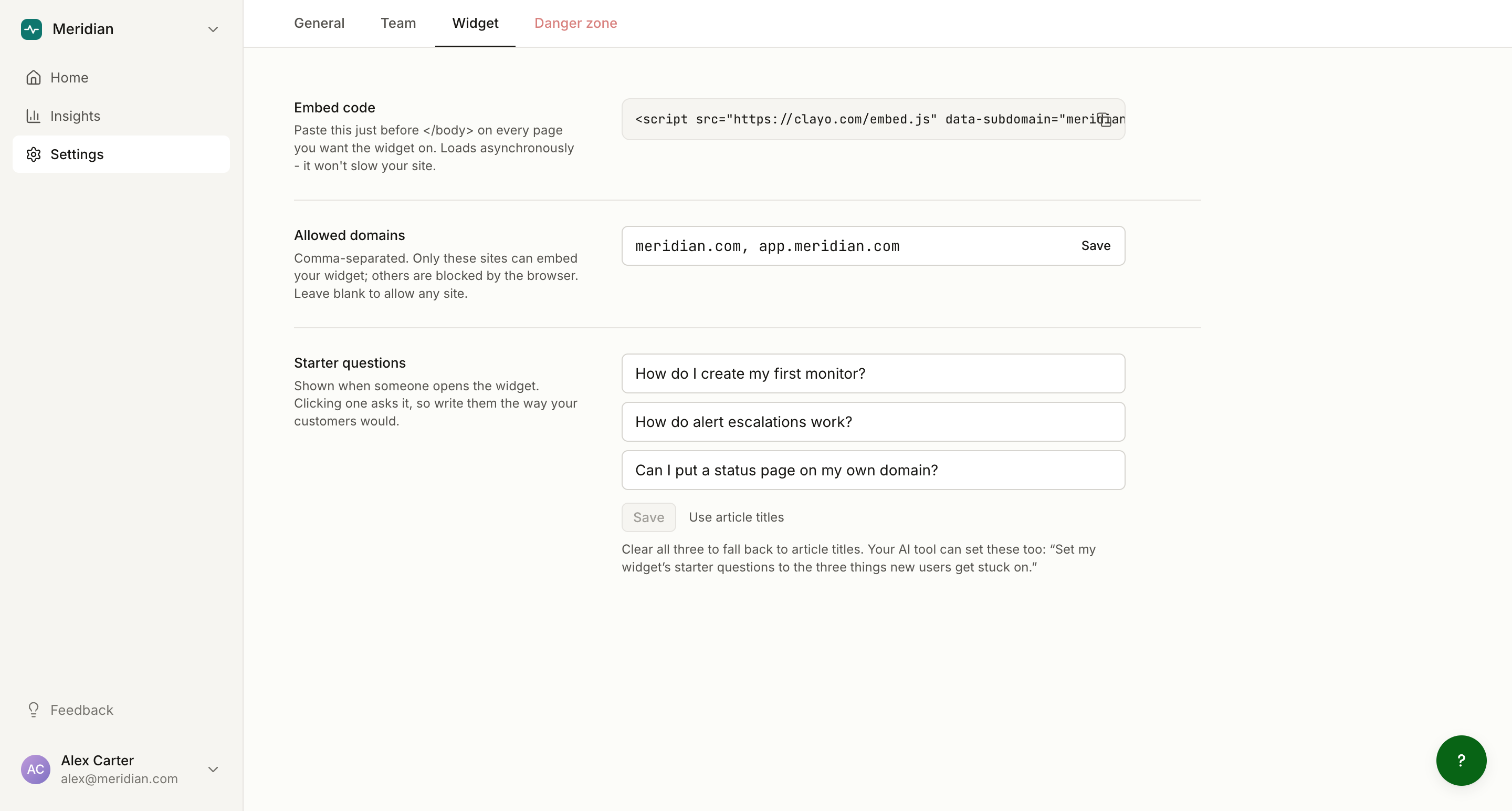Switch to the General tab
The width and height of the screenshot is (1512, 811).
pos(319,23)
